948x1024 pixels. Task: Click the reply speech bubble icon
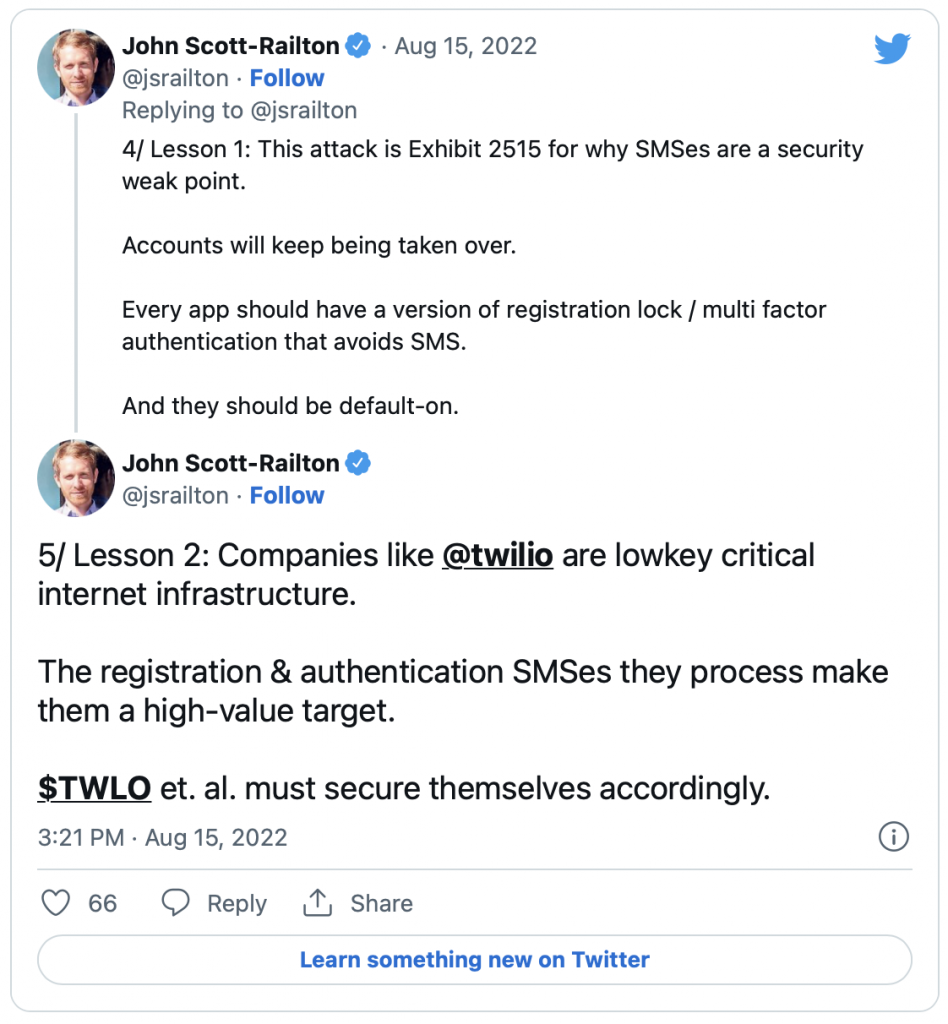point(176,903)
